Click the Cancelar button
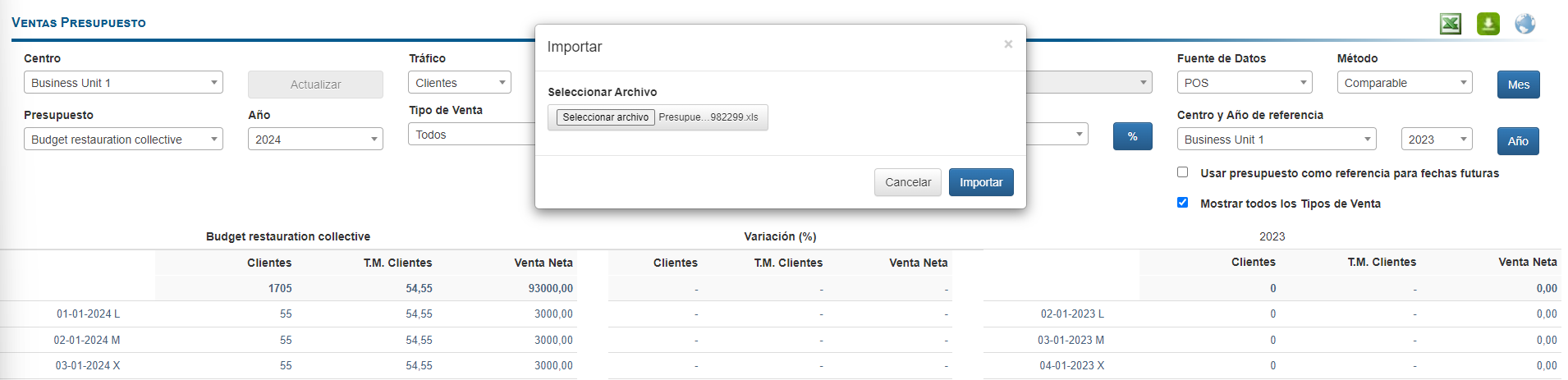This screenshot has width=1568, height=380. click(908, 182)
